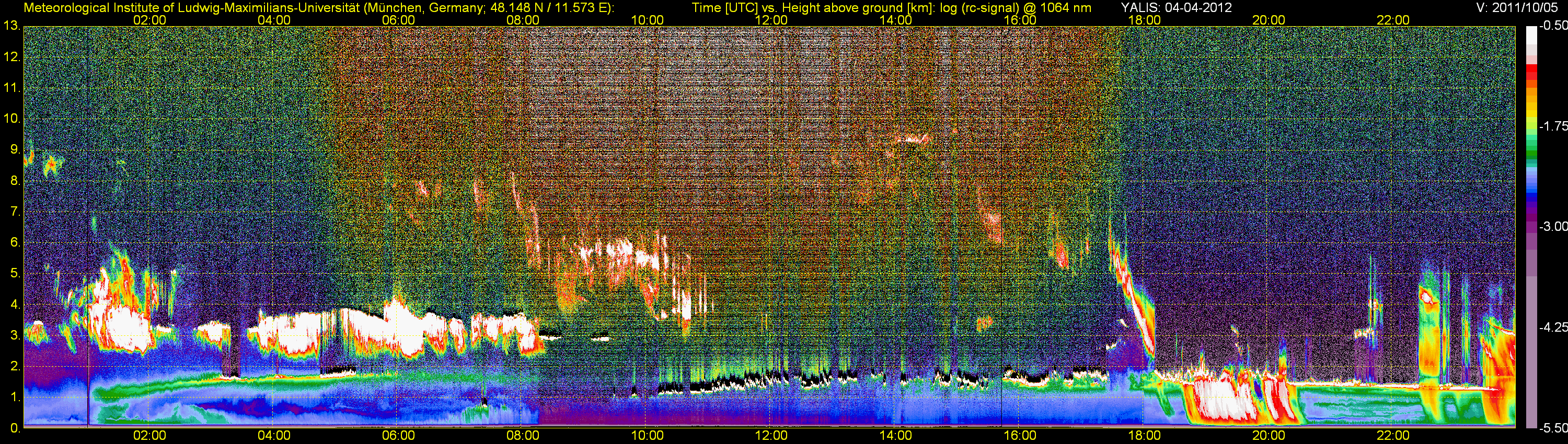Click the '08:00' label on the top time axis
Screen dimensions: 1568x444
coord(523,20)
